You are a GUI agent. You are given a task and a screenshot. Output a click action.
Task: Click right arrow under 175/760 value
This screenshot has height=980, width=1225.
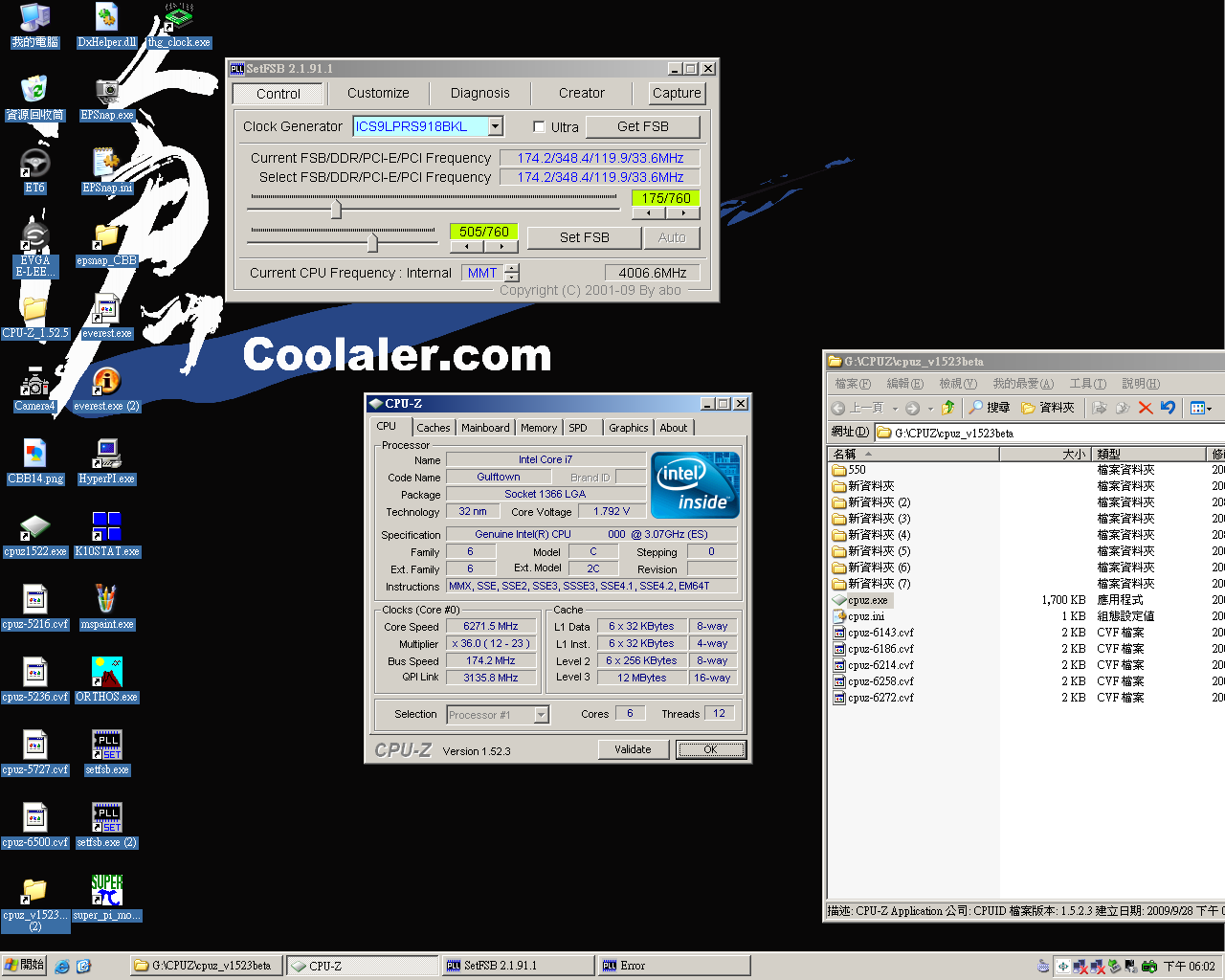[x=683, y=213]
